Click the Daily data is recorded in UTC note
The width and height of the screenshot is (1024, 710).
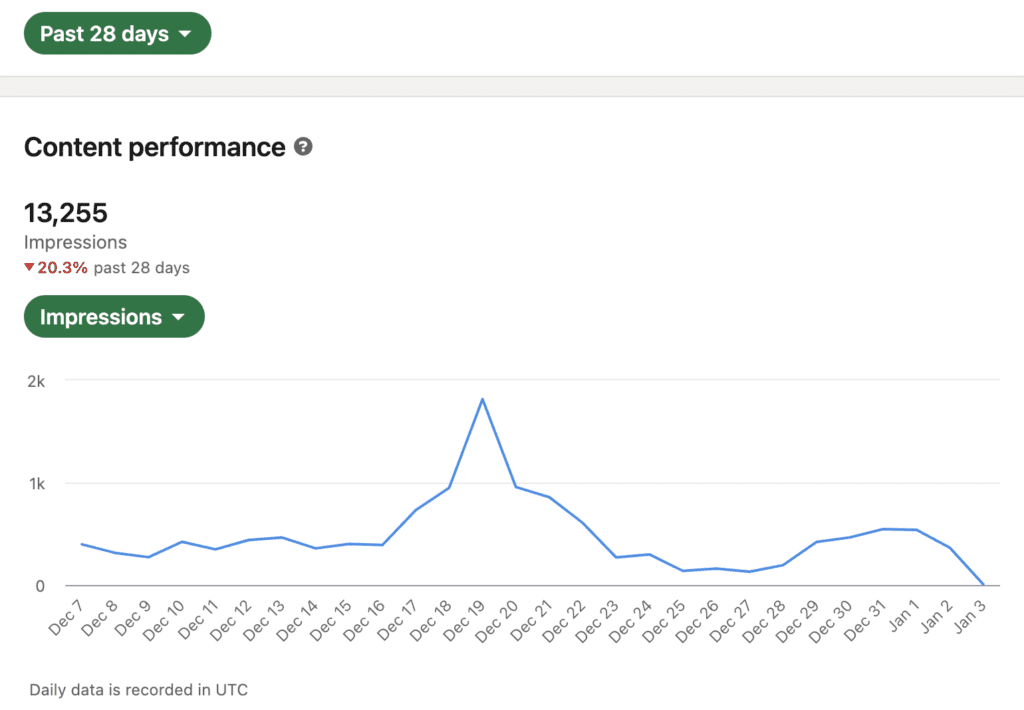[138, 690]
